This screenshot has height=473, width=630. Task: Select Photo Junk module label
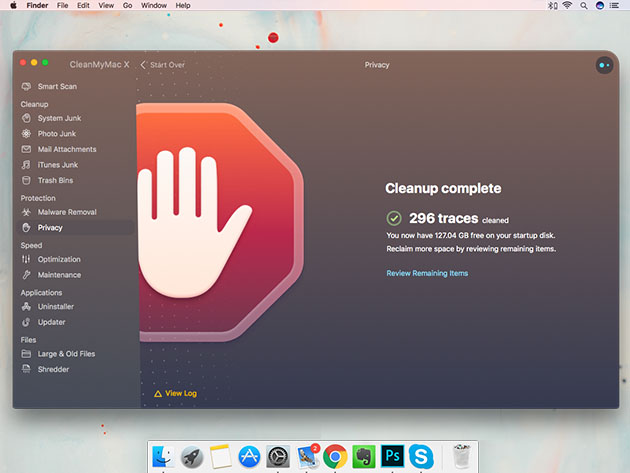pyautogui.click(x=57, y=134)
